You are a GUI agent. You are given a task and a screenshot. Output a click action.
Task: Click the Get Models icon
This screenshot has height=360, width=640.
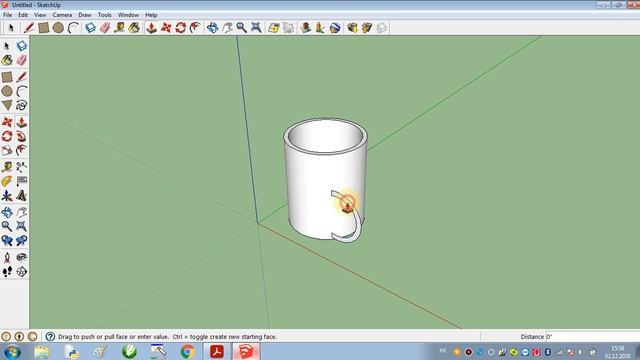352,28
